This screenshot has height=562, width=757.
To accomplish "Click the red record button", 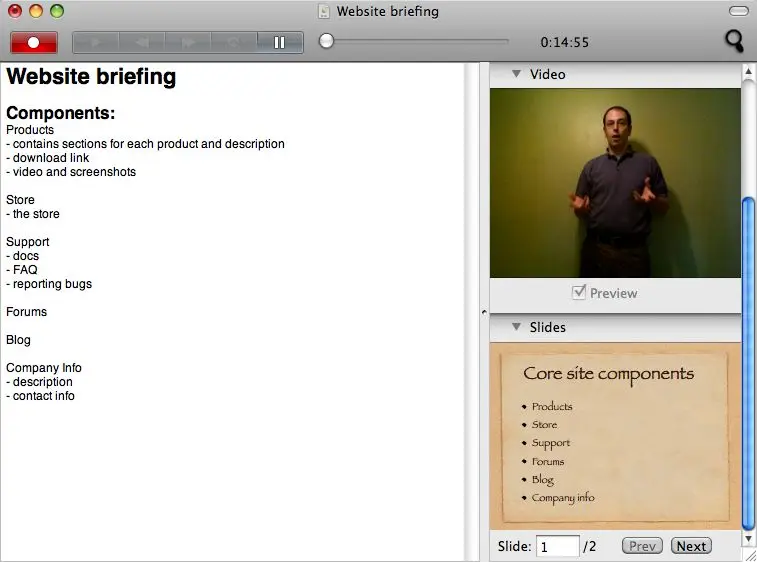I will click(x=34, y=42).
